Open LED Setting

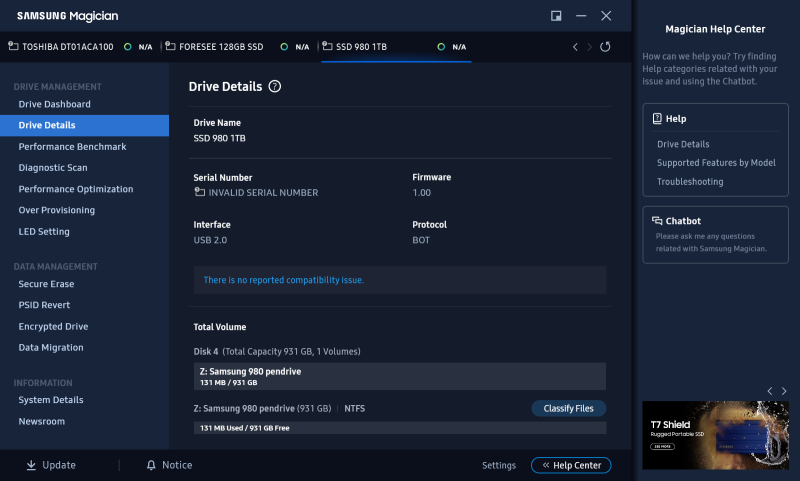tap(44, 232)
